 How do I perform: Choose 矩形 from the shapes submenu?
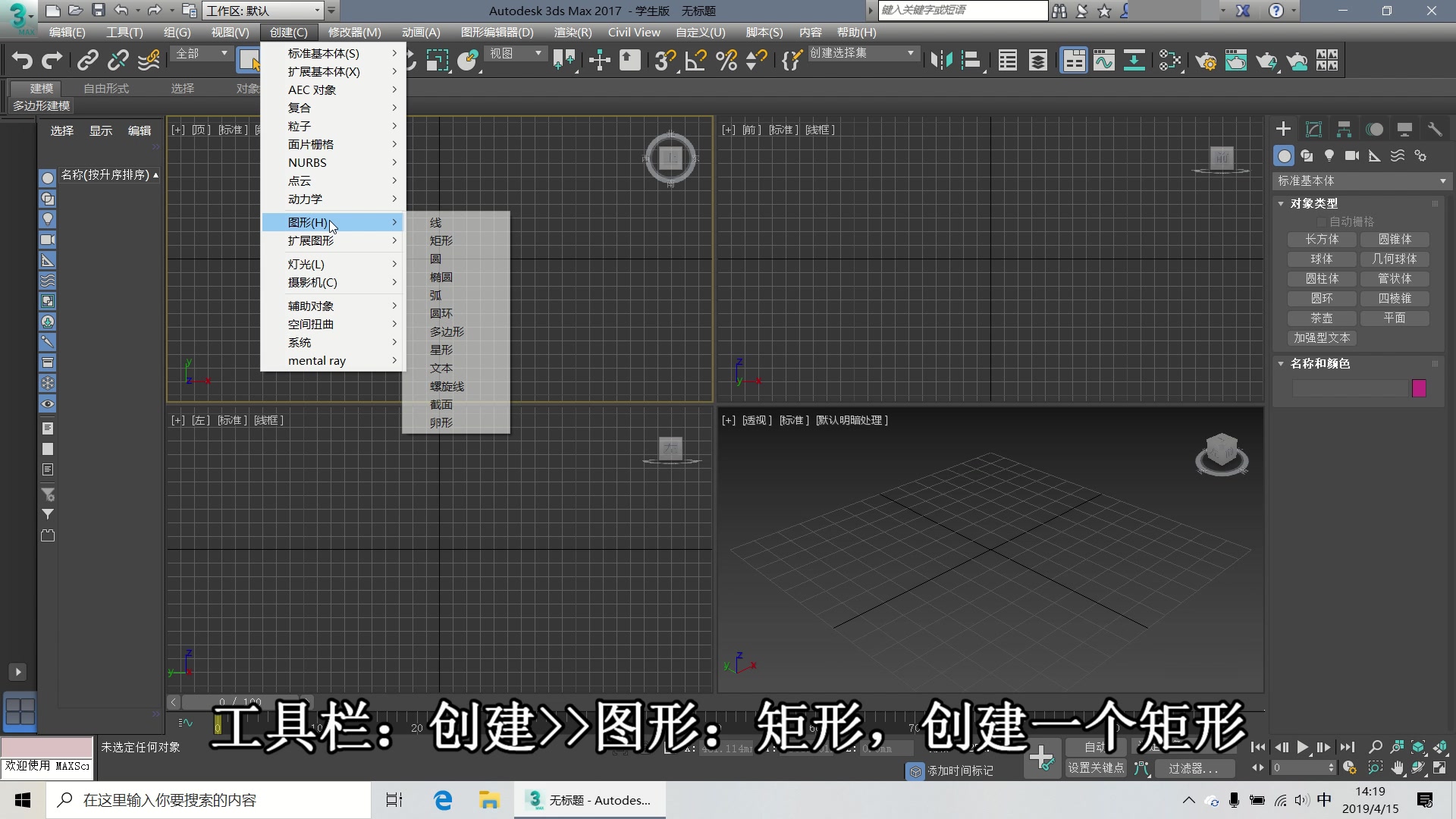[x=441, y=240]
